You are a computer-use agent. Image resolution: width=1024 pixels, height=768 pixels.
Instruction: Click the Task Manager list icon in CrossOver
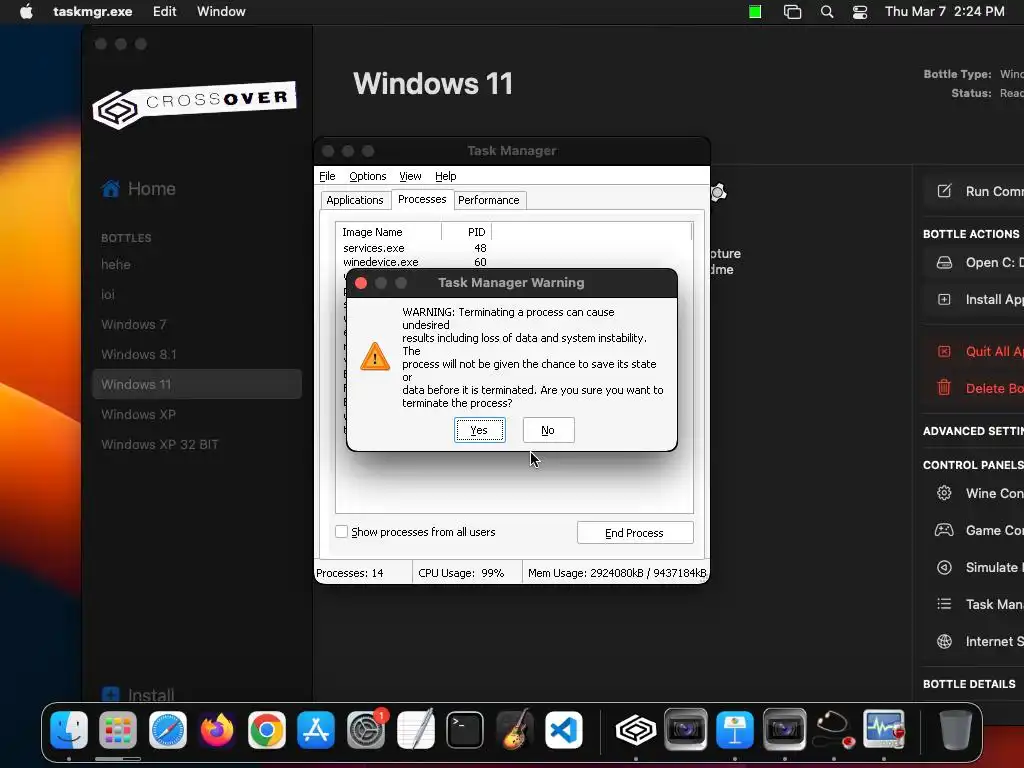(944, 604)
